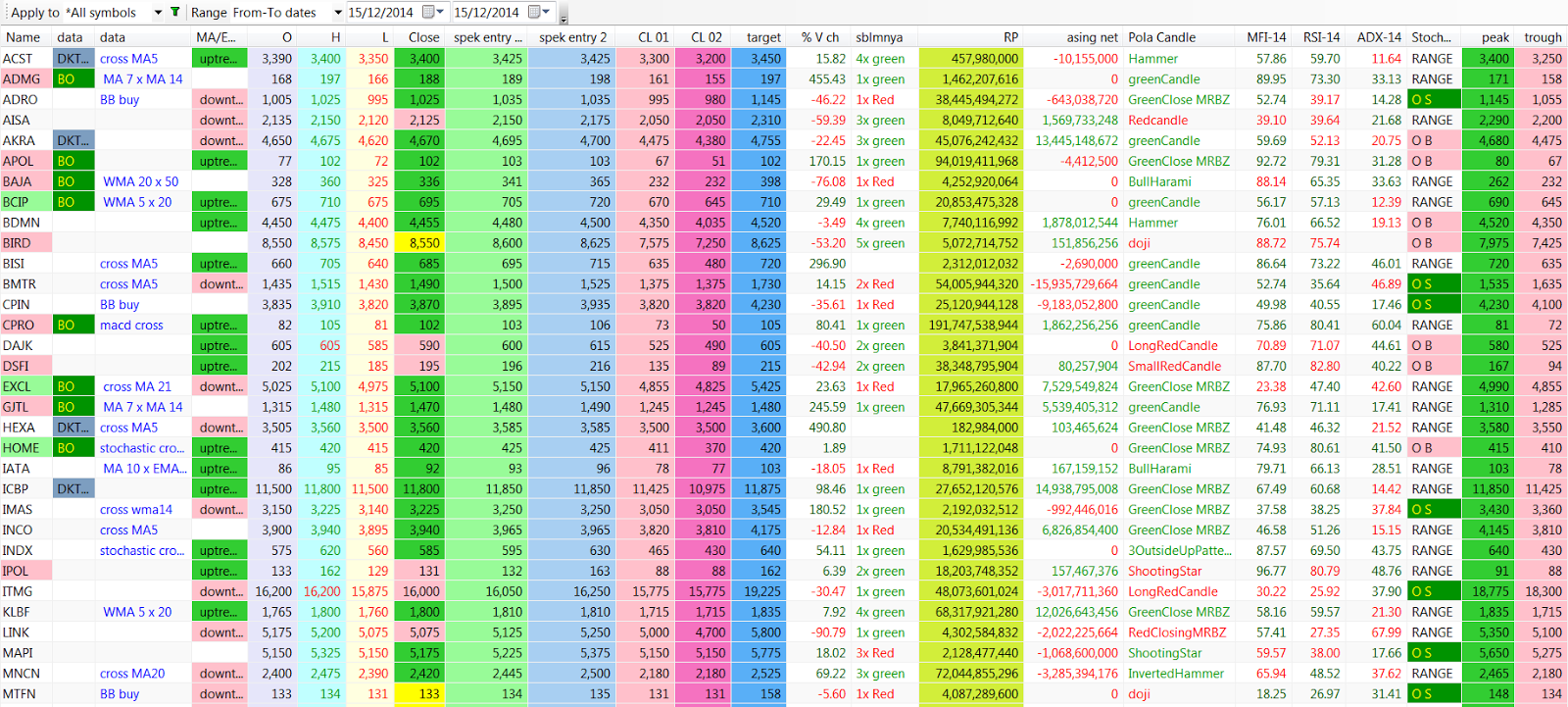Click 'LongRedCandle' in the DAJK row
This screenshot has width=1568, height=707.
point(1173,346)
